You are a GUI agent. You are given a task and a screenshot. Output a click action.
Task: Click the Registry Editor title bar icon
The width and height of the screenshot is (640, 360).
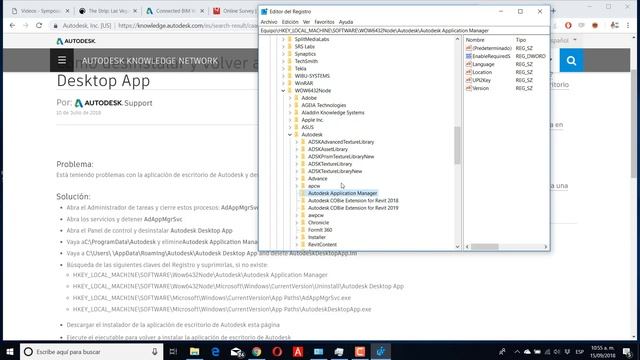tap(264, 11)
